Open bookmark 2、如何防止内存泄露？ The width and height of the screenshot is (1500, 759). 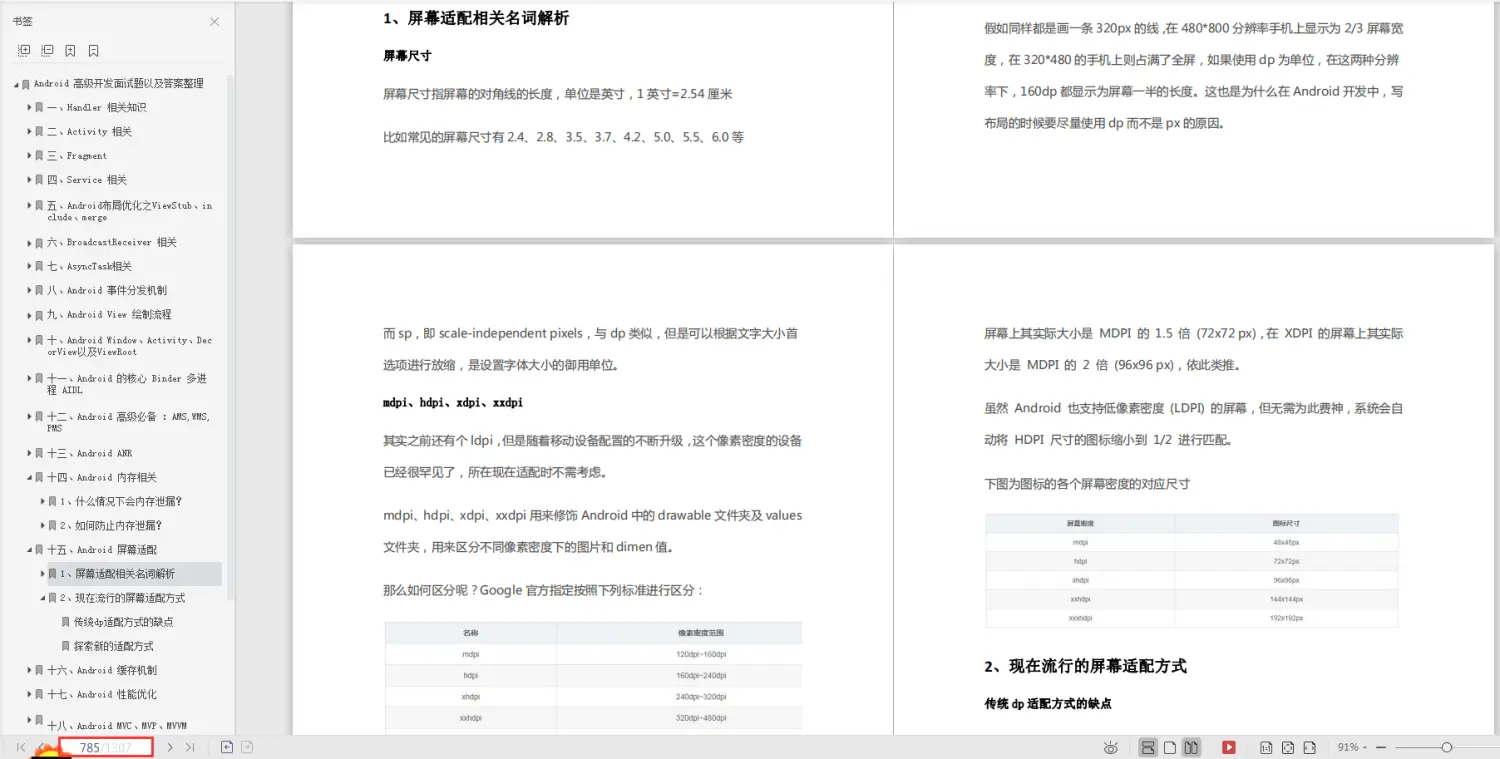coord(111,526)
